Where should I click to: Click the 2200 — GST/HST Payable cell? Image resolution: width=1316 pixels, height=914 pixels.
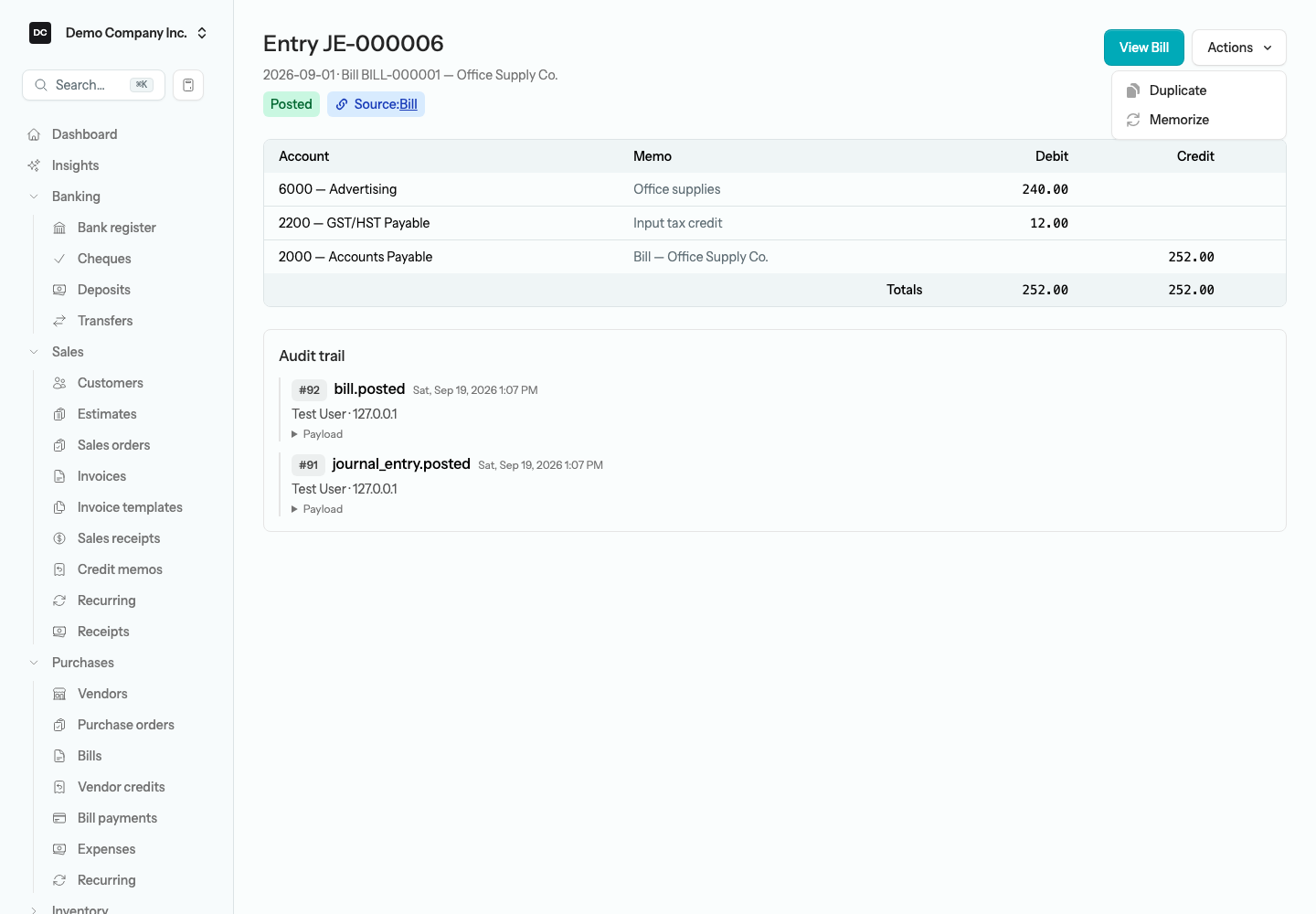(x=354, y=223)
